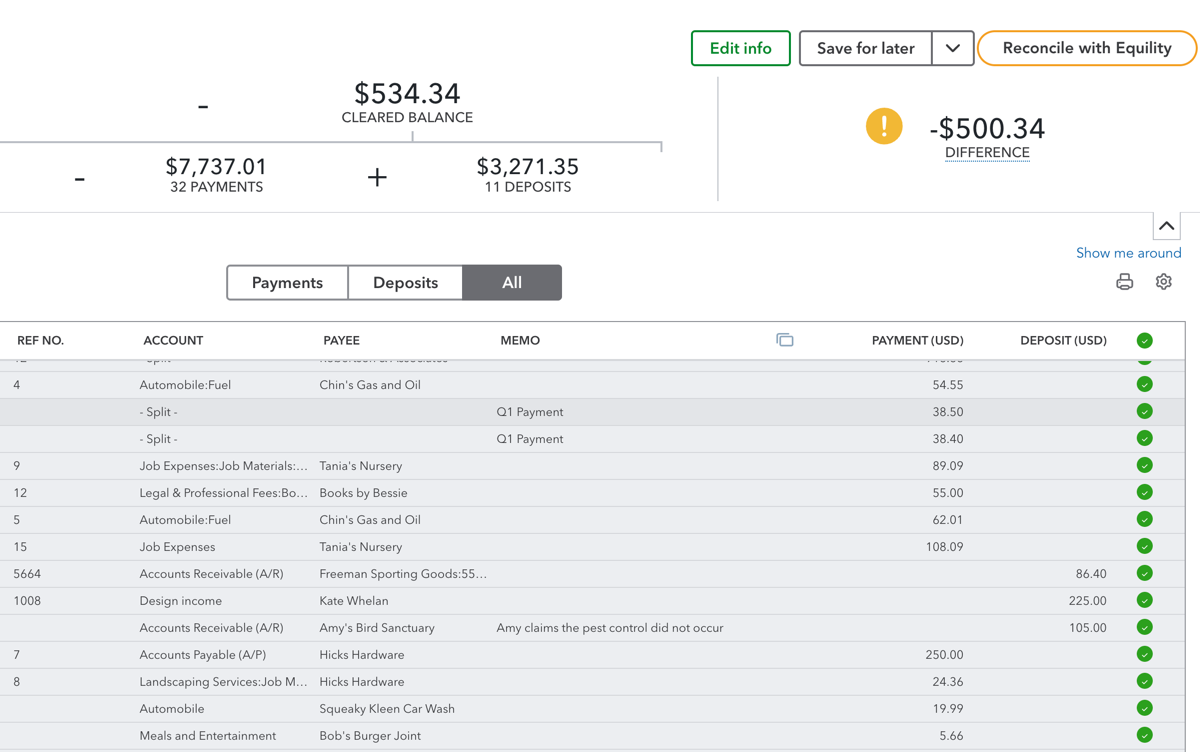This screenshot has width=1200, height=752.
Task: Click the copy column icon in header
Action: pyautogui.click(x=785, y=340)
